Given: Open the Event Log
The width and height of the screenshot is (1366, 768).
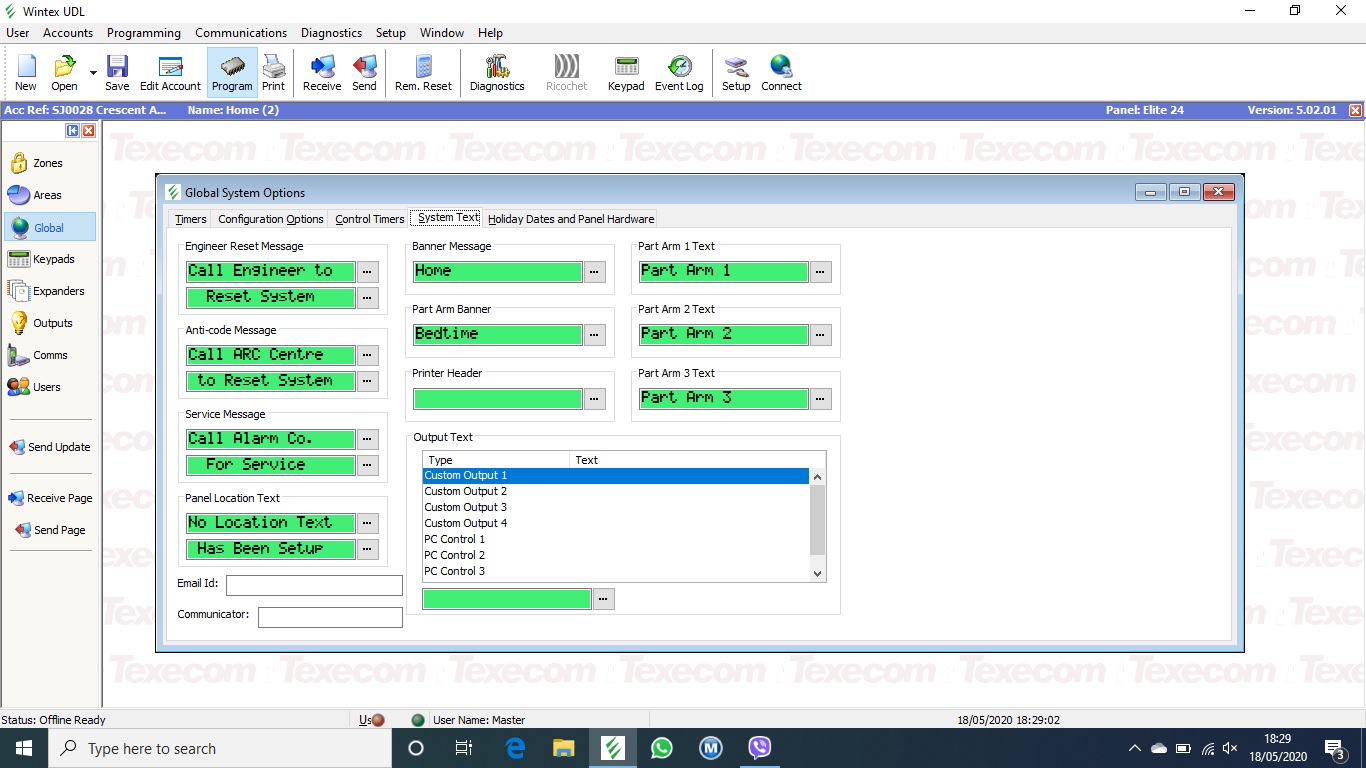Looking at the screenshot, I should point(679,73).
